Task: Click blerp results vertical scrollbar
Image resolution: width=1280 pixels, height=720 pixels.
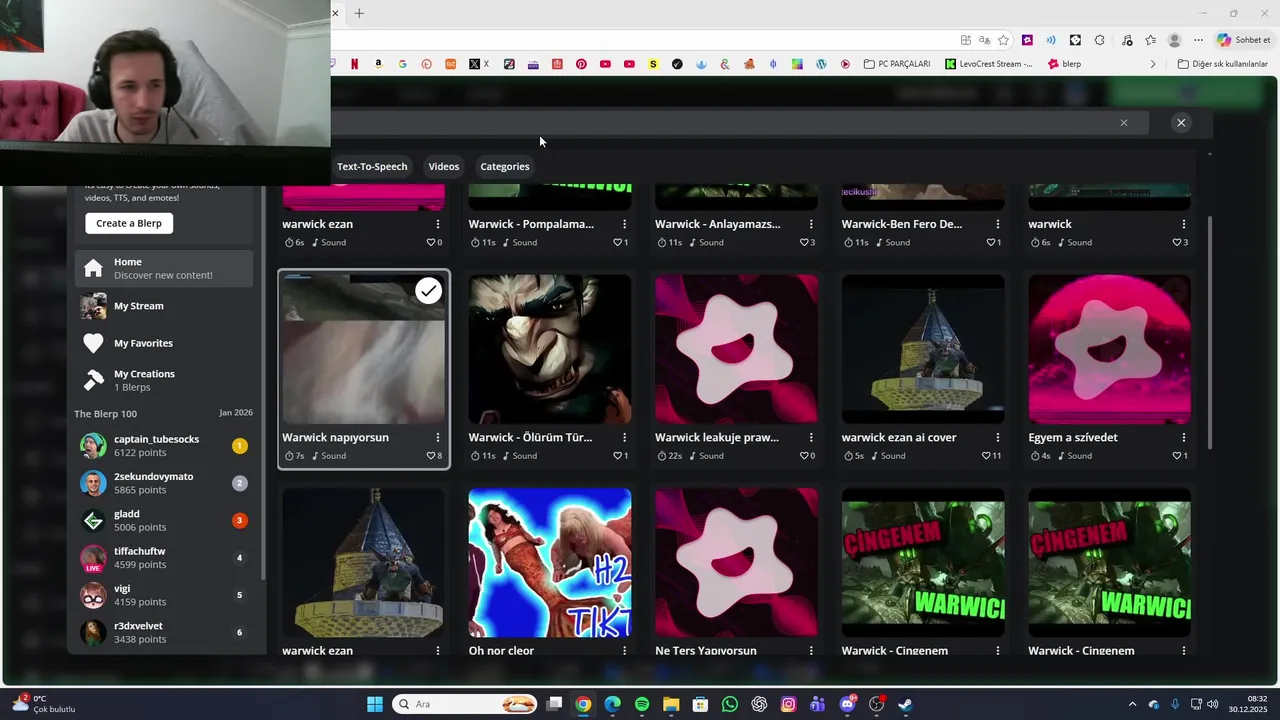Action: click(1210, 332)
